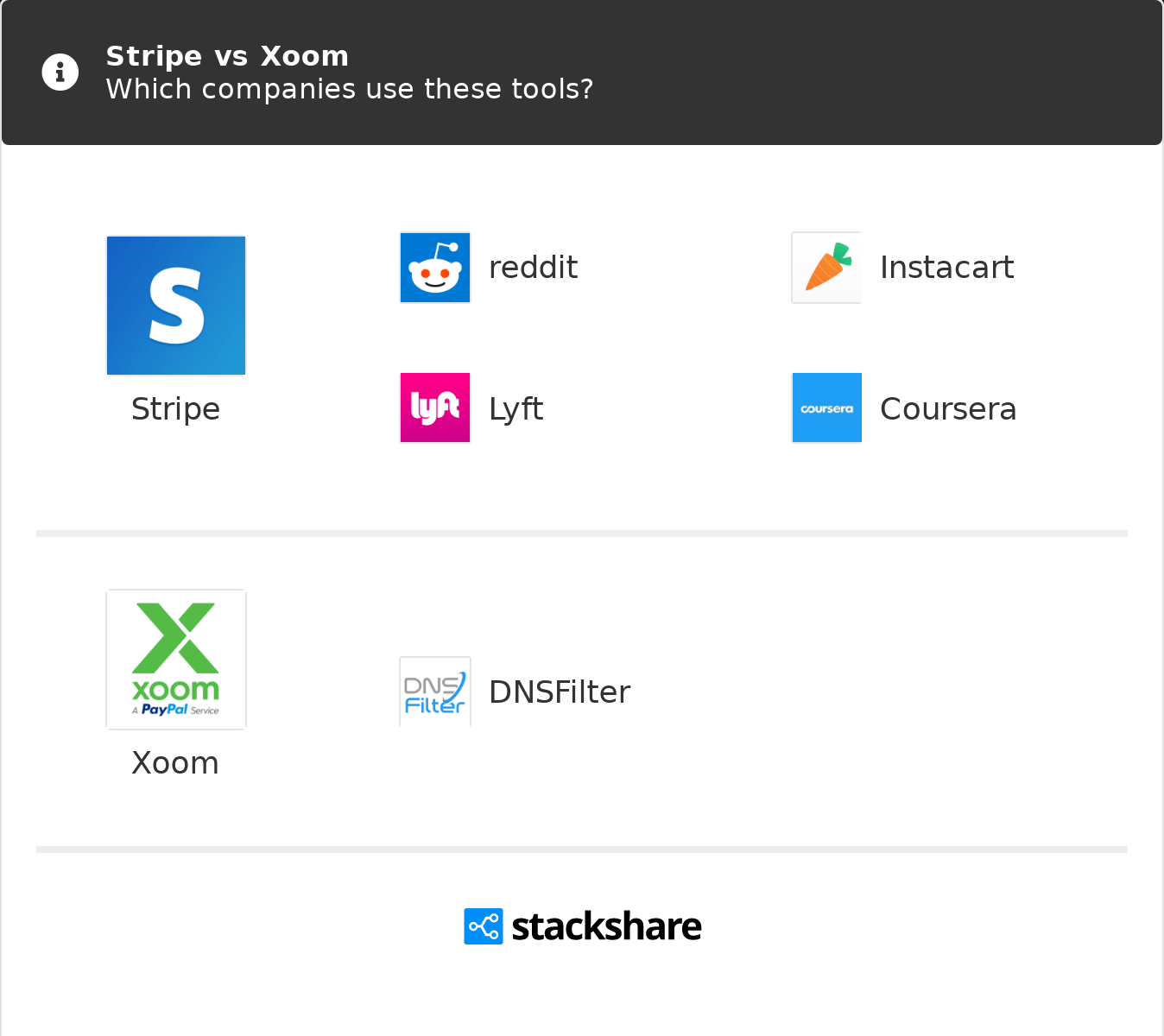Click the blue Coursera icon
The image size is (1164, 1036).
click(x=826, y=407)
